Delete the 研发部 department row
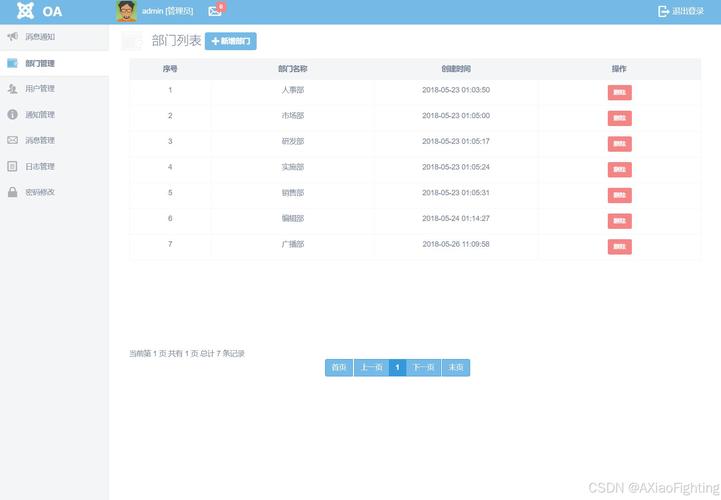 click(x=619, y=143)
